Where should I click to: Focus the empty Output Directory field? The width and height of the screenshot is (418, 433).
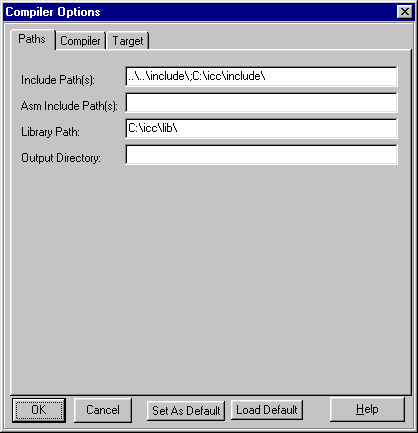pyautogui.click(x=262, y=154)
